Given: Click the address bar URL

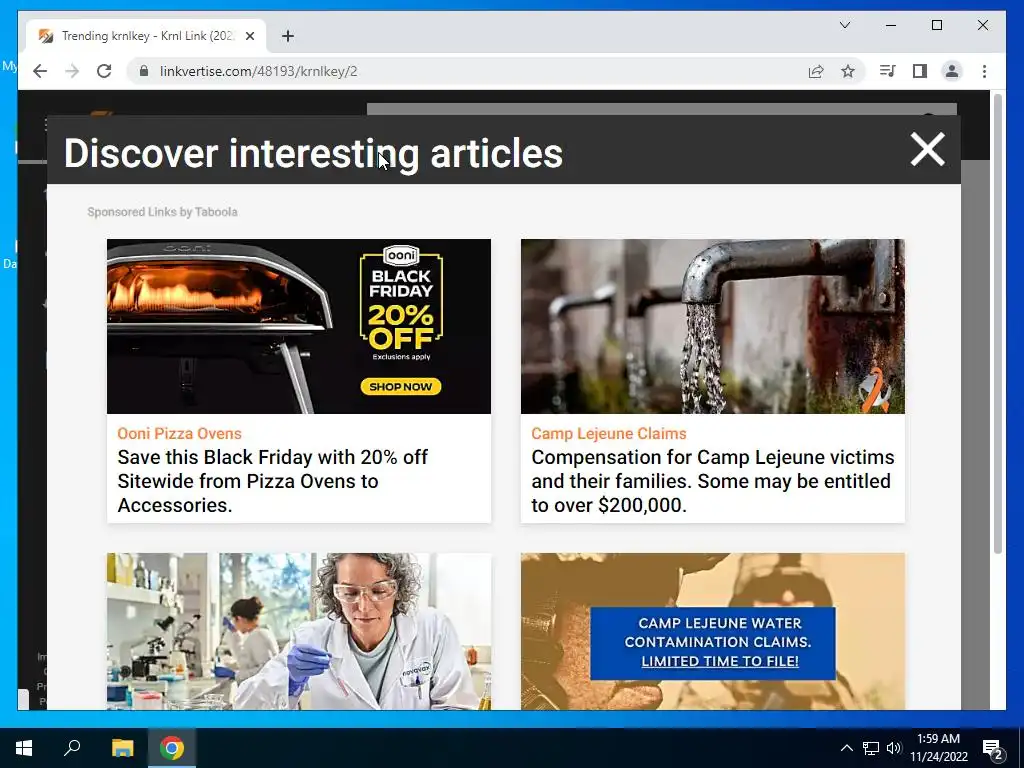Looking at the screenshot, I should [x=259, y=71].
